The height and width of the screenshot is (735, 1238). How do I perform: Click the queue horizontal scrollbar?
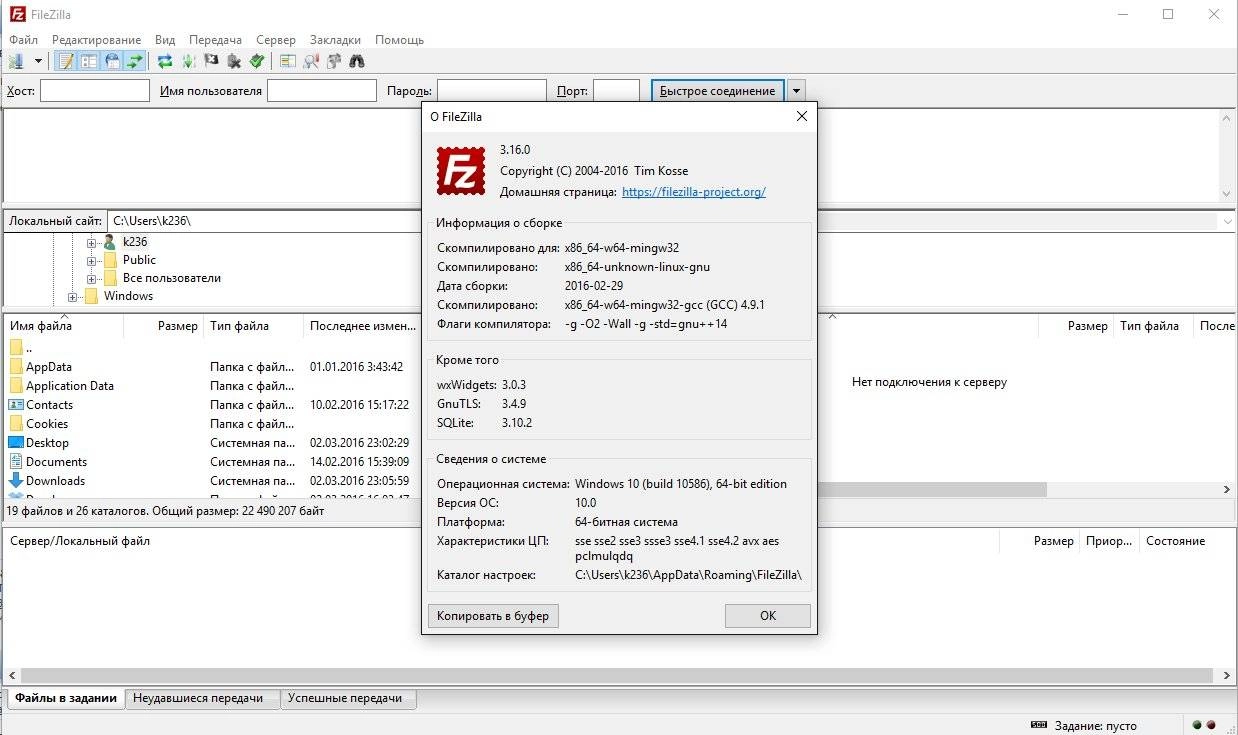[619, 676]
